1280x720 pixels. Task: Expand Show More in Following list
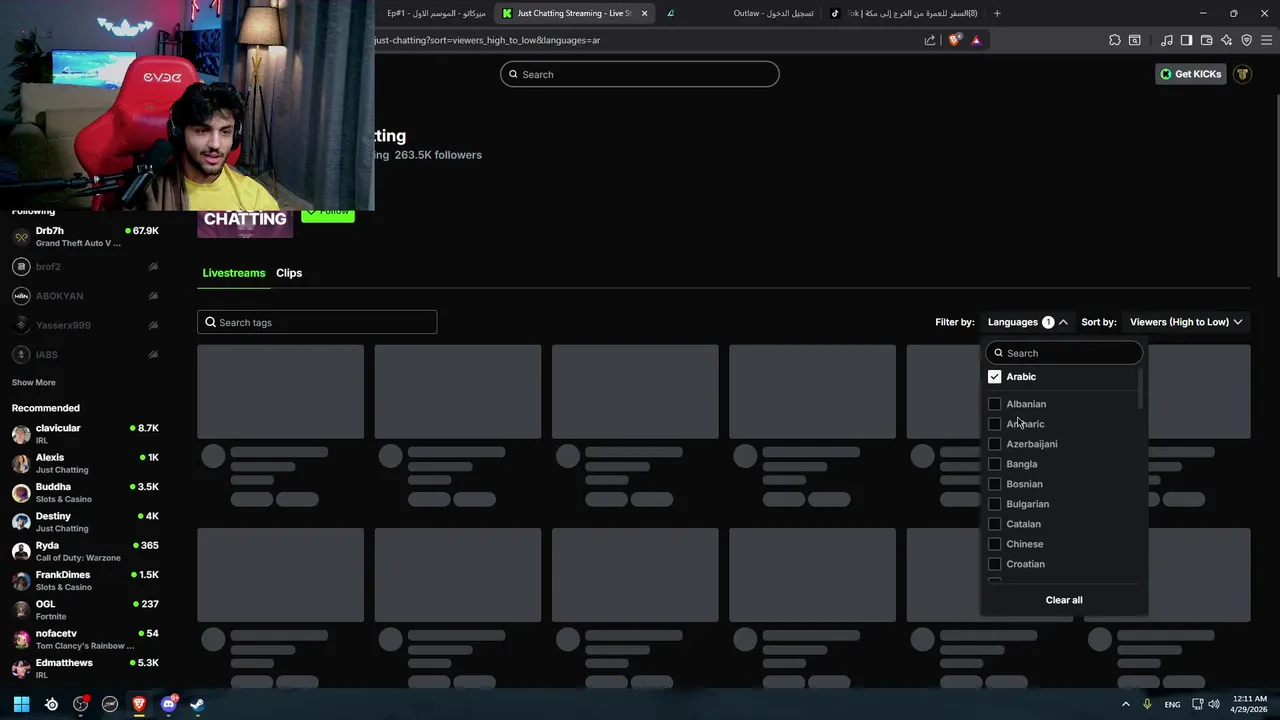33,382
